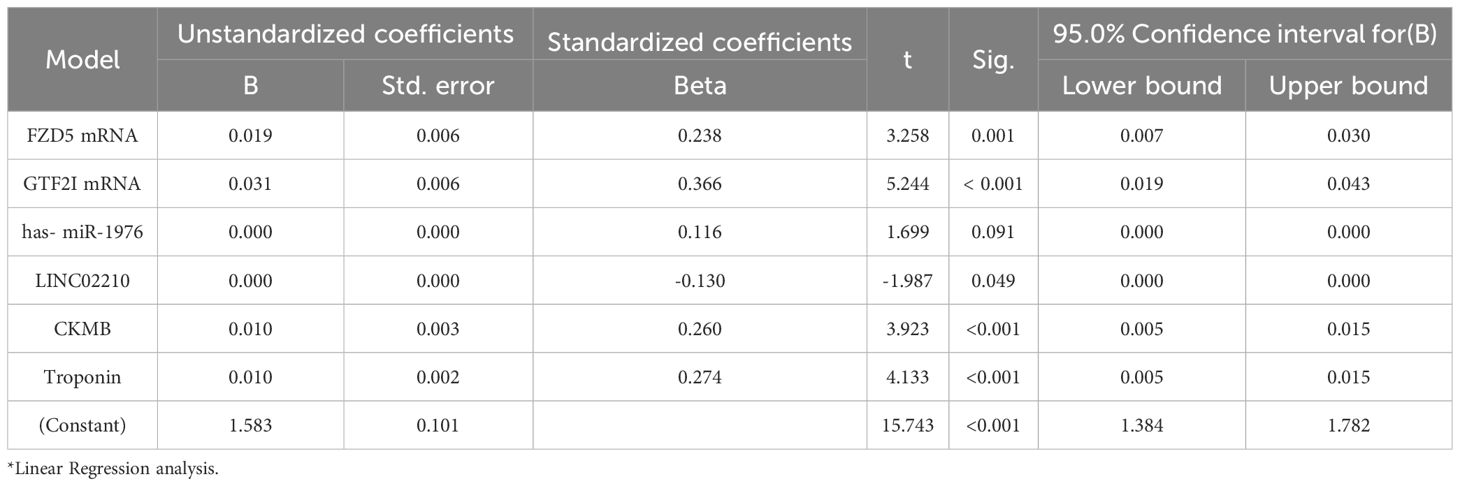Select the LINC02210 row label

(82, 281)
